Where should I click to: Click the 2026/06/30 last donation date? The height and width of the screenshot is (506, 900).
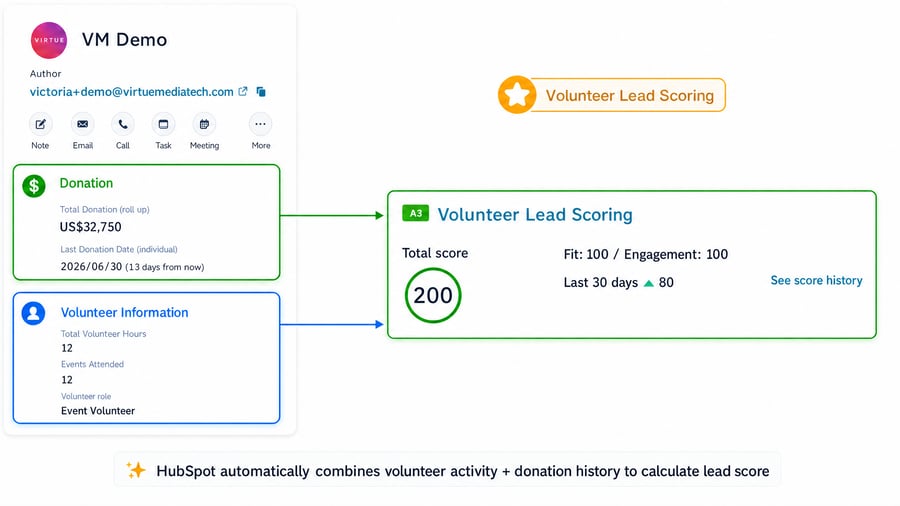tap(91, 266)
